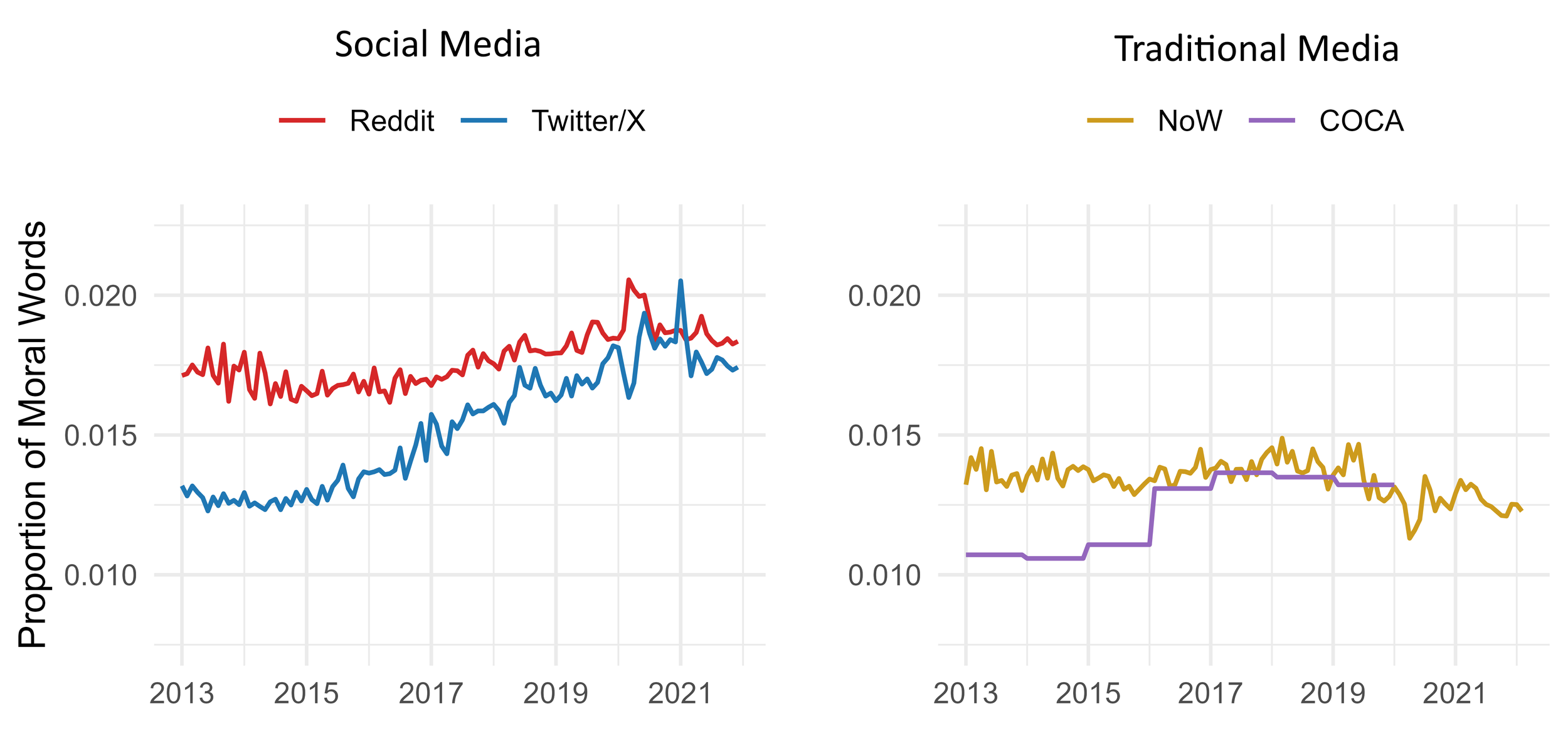
Task: Click the 0.010 tick on the left chart
Action: pos(100,575)
